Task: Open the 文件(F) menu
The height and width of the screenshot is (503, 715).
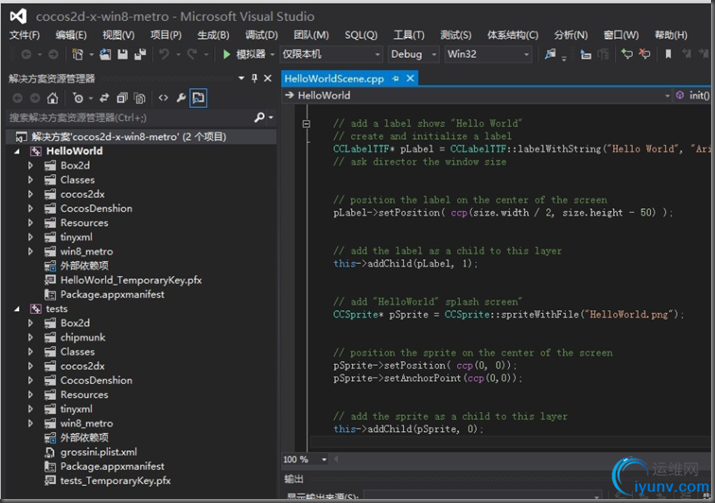Action: pyautogui.click(x=25, y=35)
